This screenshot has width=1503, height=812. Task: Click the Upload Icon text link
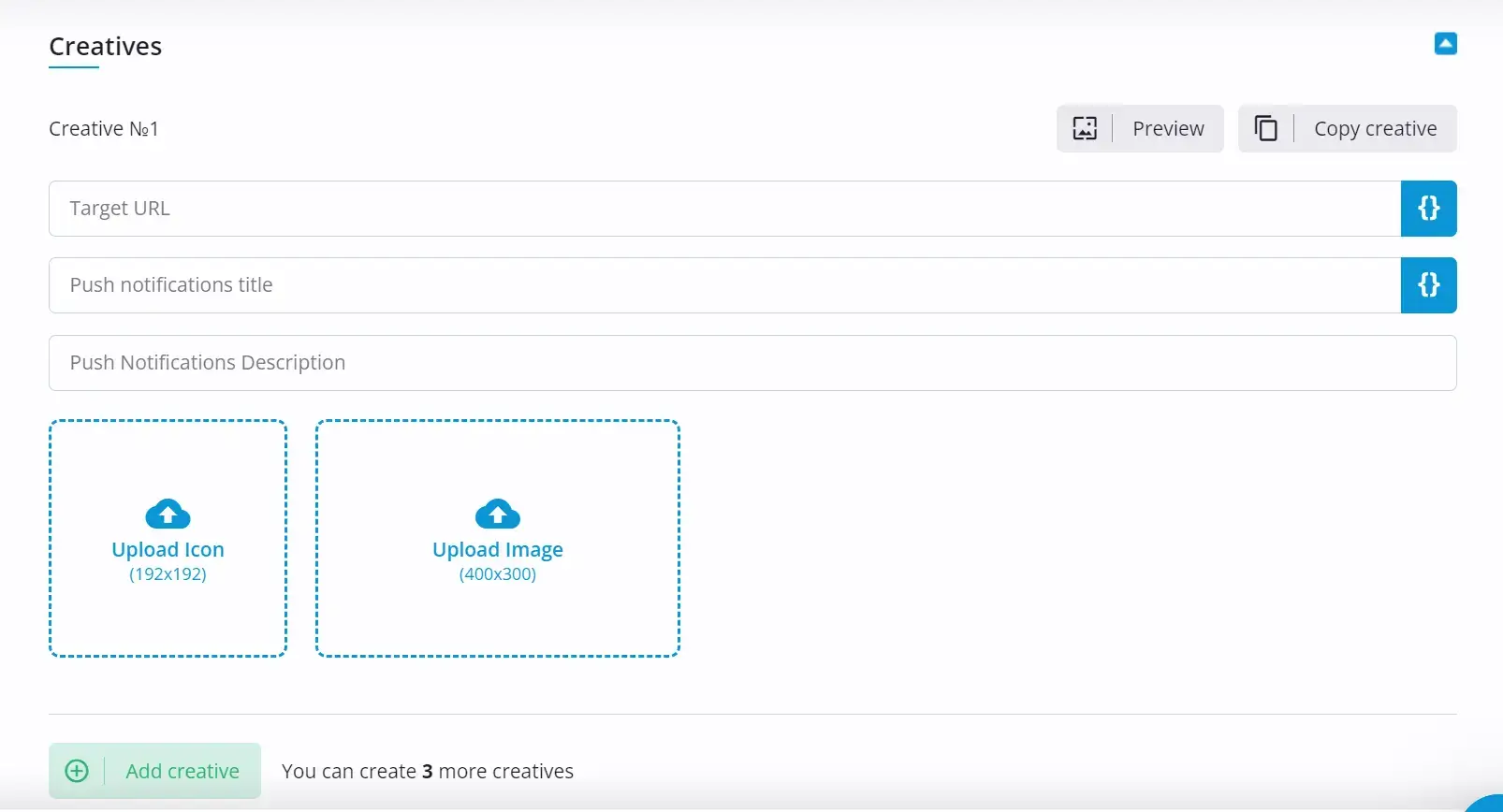click(x=168, y=550)
